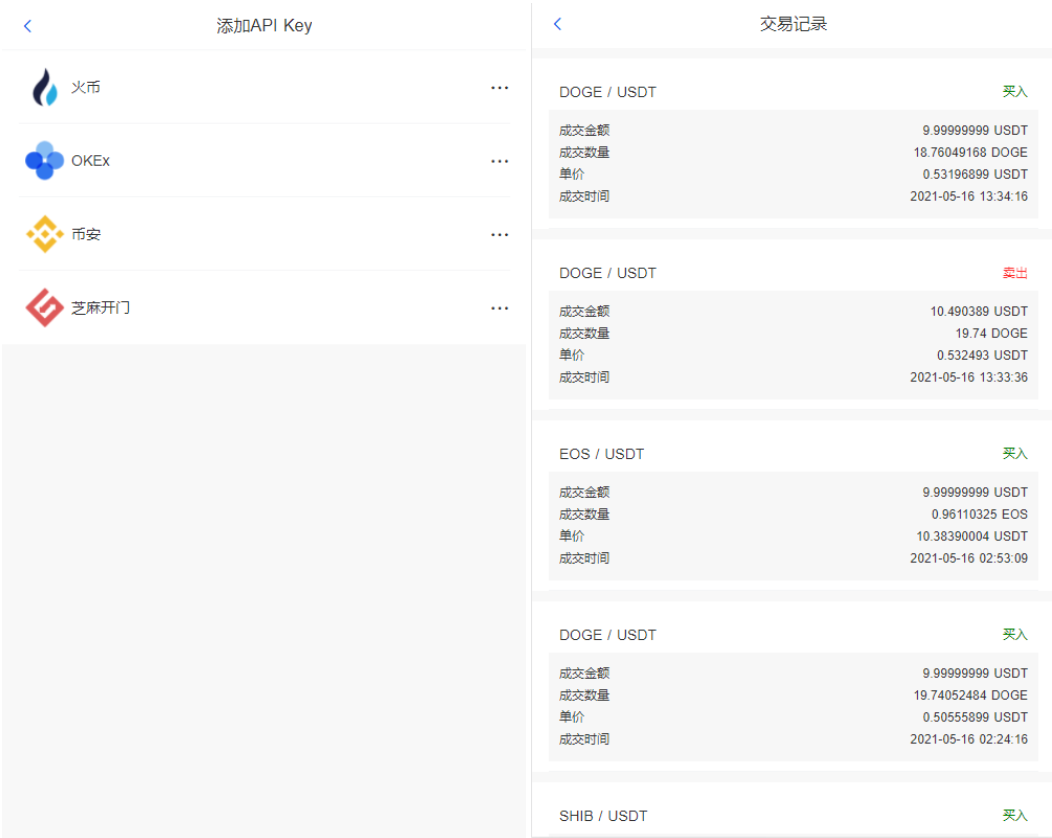Select the 芝麻开门 exchange name
Viewport: 1052px width, 838px height.
(101, 308)
